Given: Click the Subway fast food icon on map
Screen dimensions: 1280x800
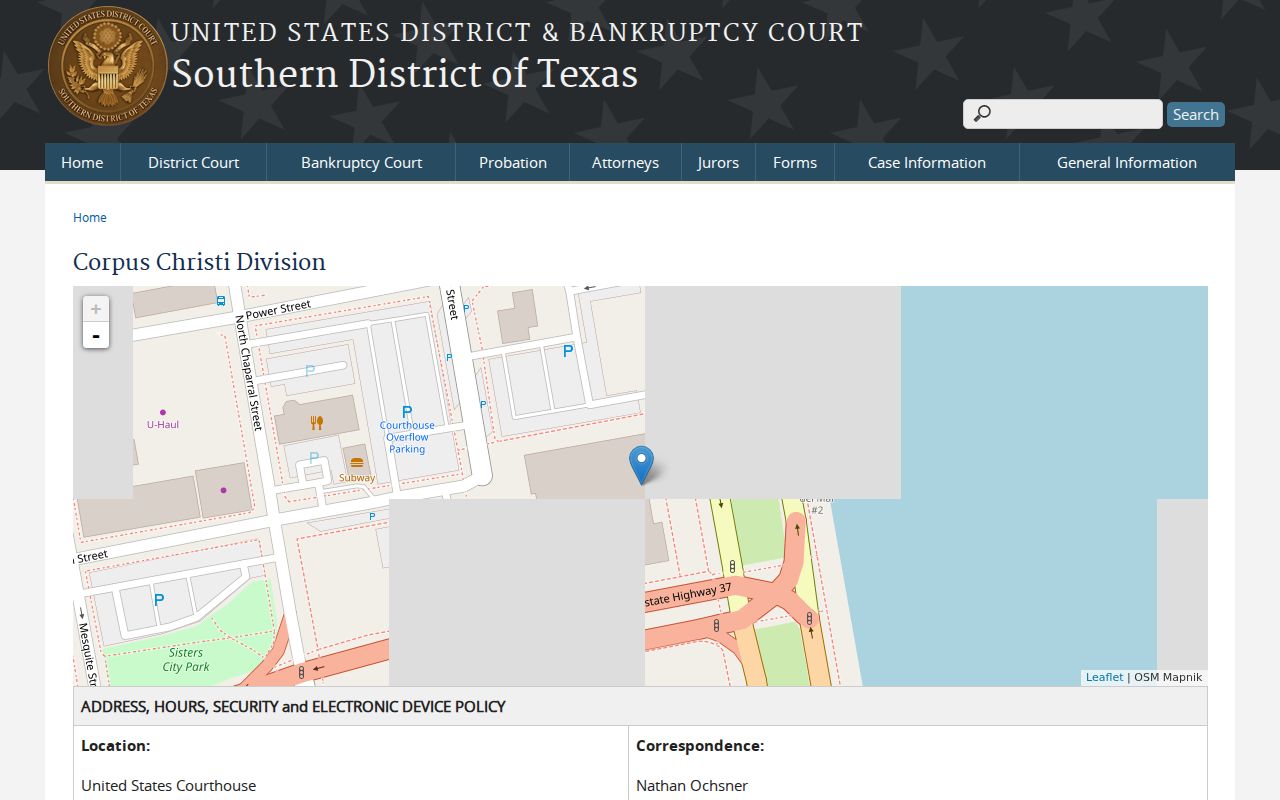Looking at the screenshot, I should pyautogui.click(x=357, y=463).
